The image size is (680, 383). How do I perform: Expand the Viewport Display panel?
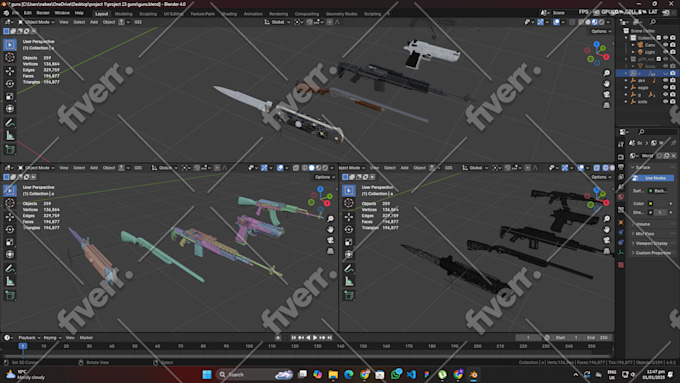pyautogui.click(x=652, y=243)
